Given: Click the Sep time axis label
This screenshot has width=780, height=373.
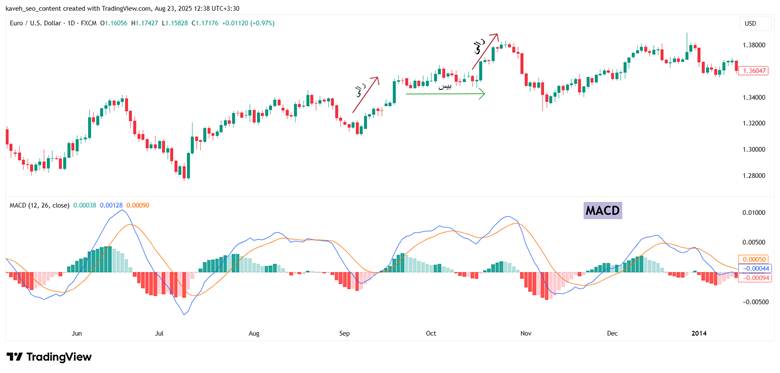Looking at the screenshot, I should (344, 333).
